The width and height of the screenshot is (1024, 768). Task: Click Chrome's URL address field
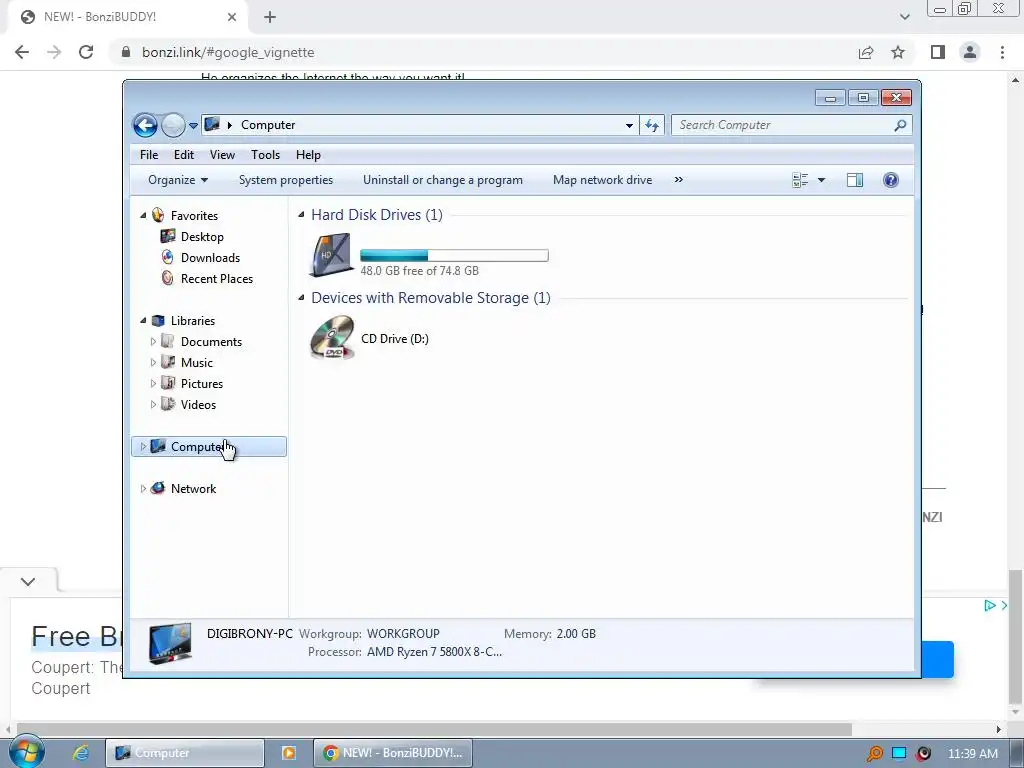tap(483, 52)
